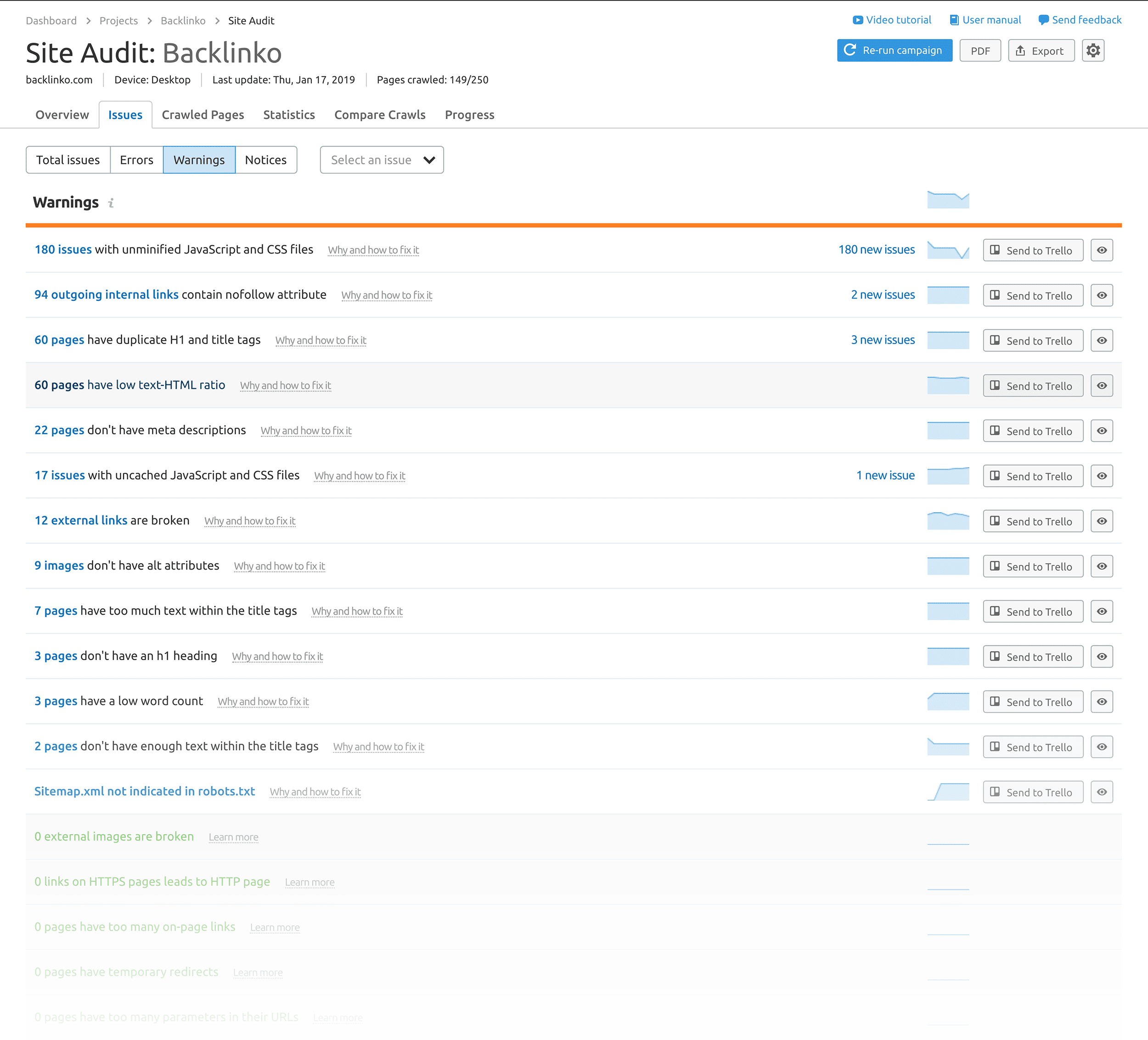This screenshot has height=1040, width=1148.
Task: Toggle visibility eye for missing meta descriptions
Action: pyautogui.click(x=1101, y=430)
